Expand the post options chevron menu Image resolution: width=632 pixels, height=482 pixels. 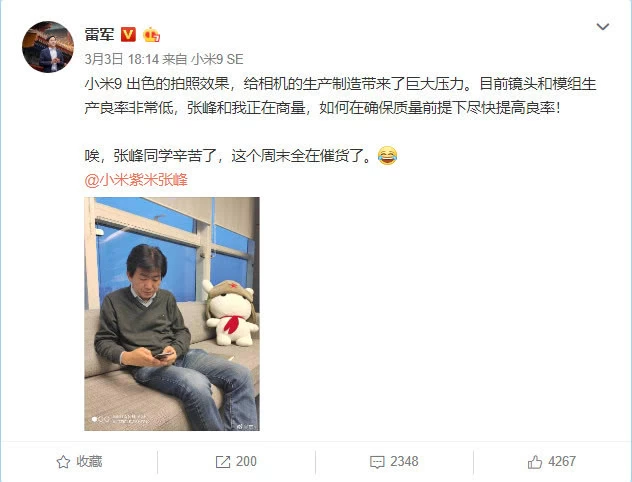(603, 27)
